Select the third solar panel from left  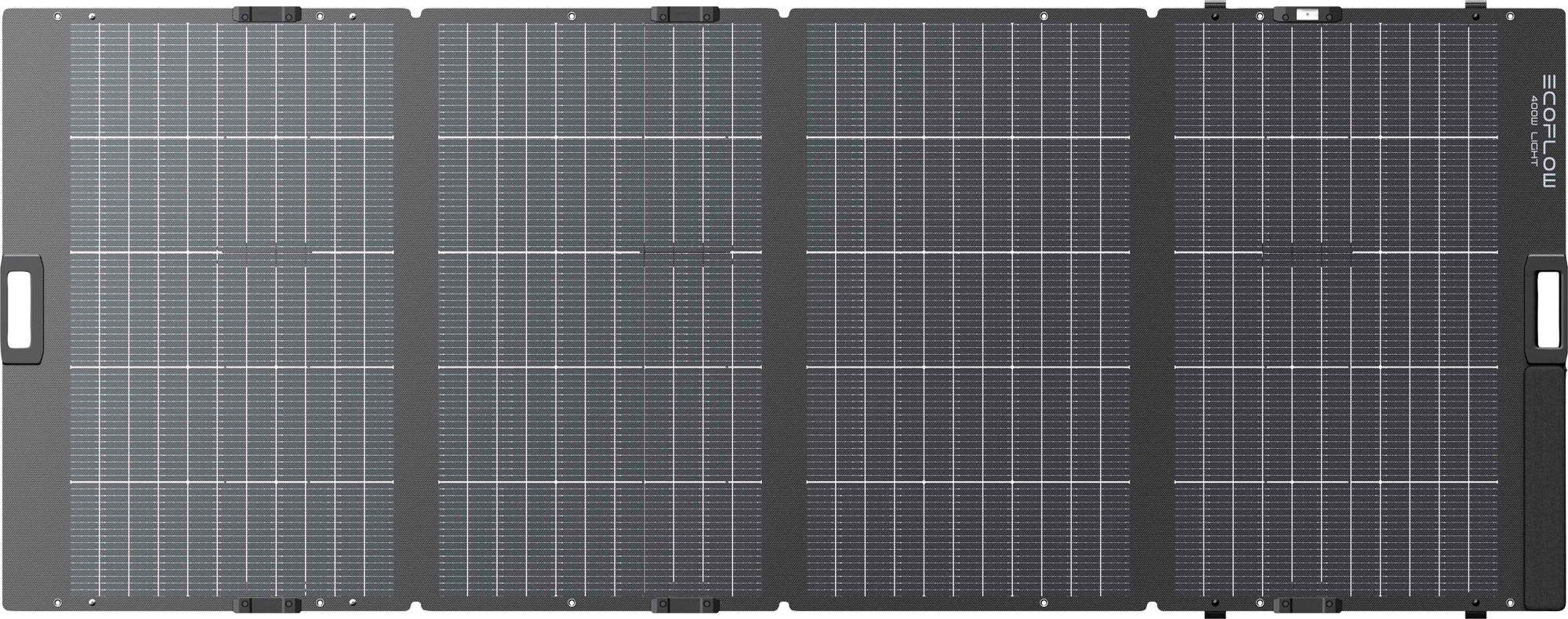tap(968, 309)
